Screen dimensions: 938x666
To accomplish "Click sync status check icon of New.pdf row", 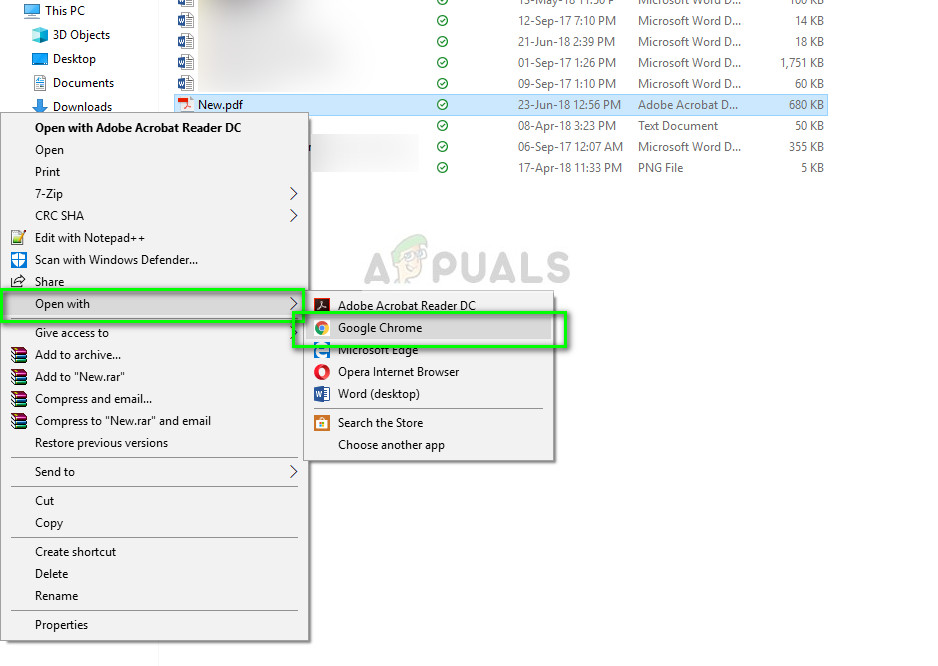I will click(x=442, y=105).
